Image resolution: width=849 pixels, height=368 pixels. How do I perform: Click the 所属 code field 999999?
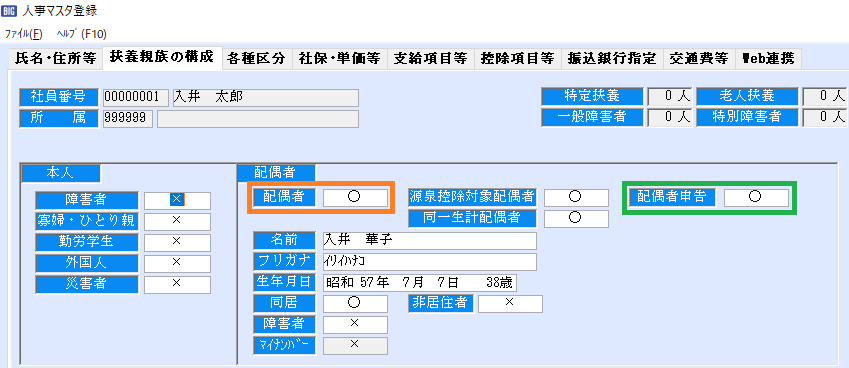(128, 119)
